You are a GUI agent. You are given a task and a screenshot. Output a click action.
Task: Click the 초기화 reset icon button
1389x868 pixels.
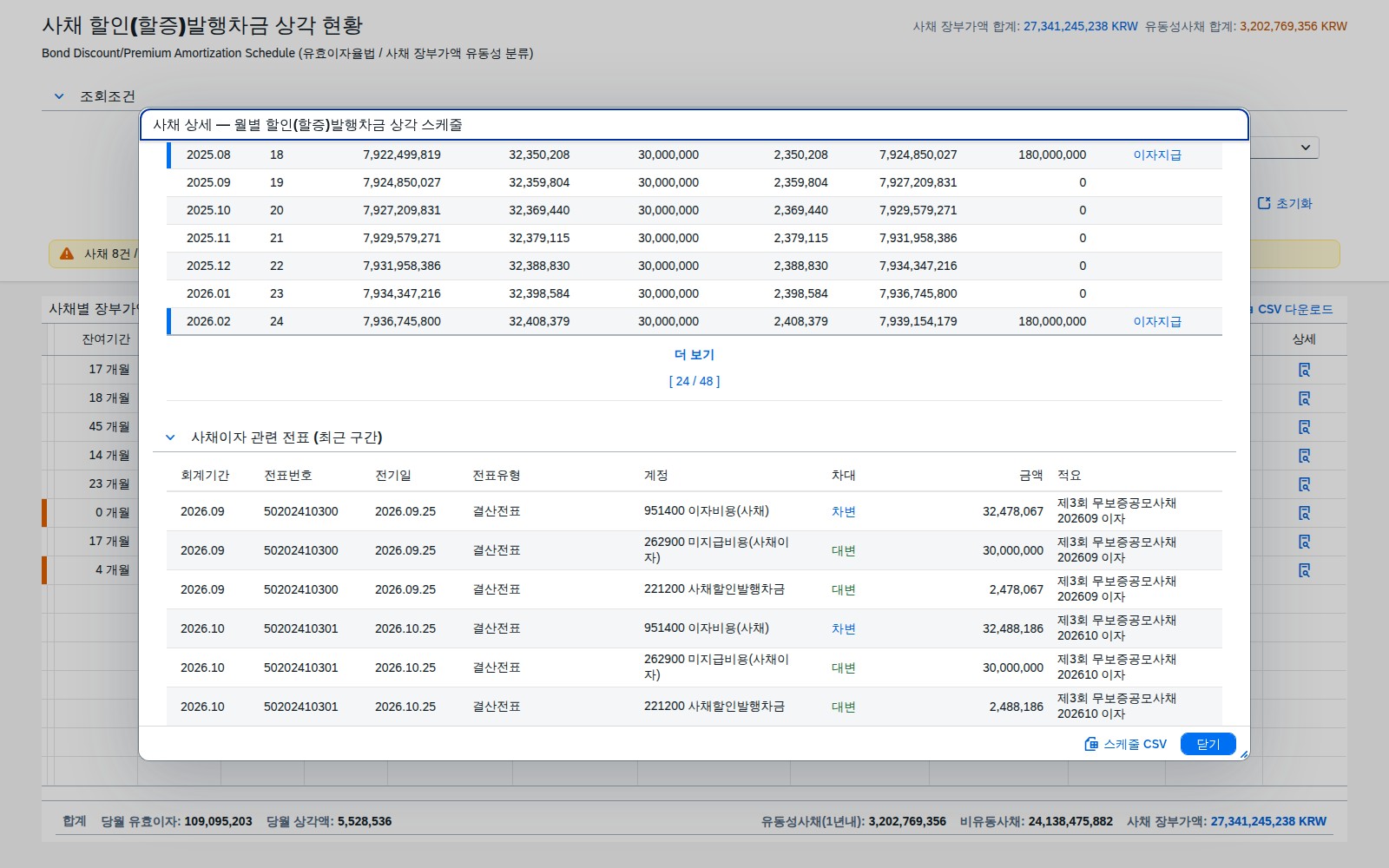[x=1286, y=203]
